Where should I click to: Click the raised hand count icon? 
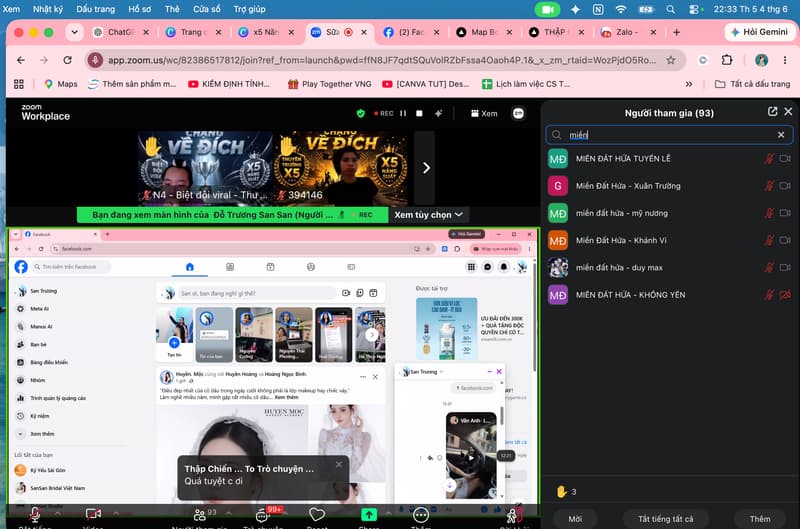tap(562, 492)
